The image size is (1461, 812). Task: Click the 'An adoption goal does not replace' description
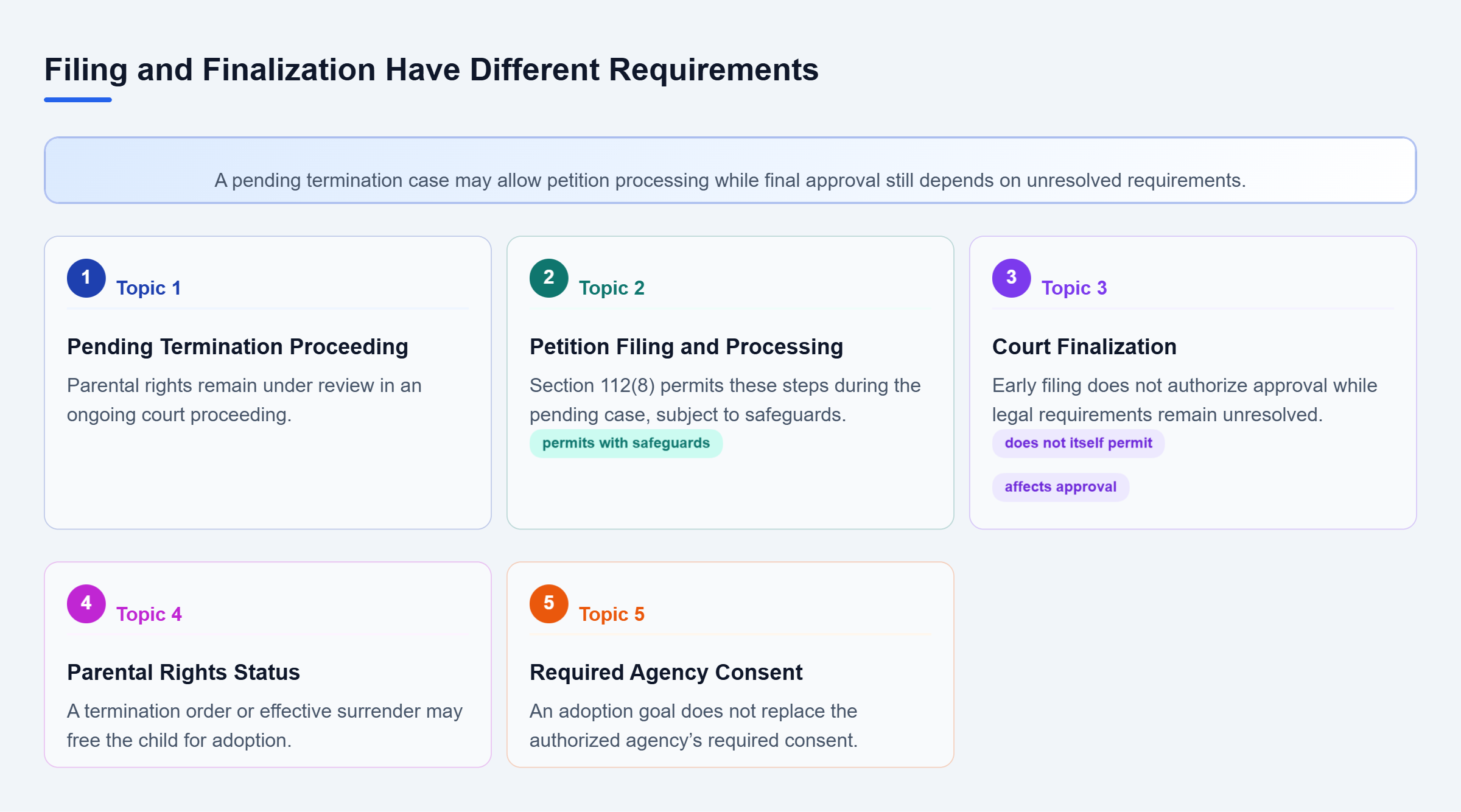[693, 726]
